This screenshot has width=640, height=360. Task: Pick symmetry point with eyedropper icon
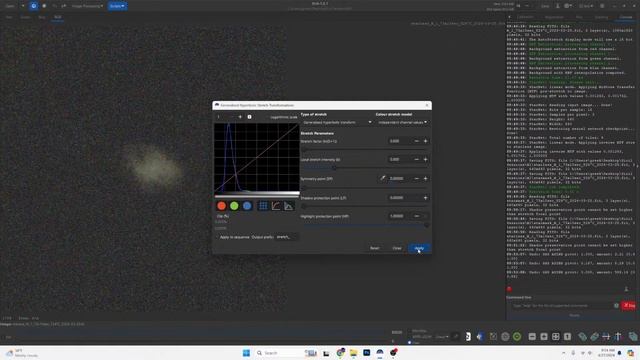pos(382,178)
